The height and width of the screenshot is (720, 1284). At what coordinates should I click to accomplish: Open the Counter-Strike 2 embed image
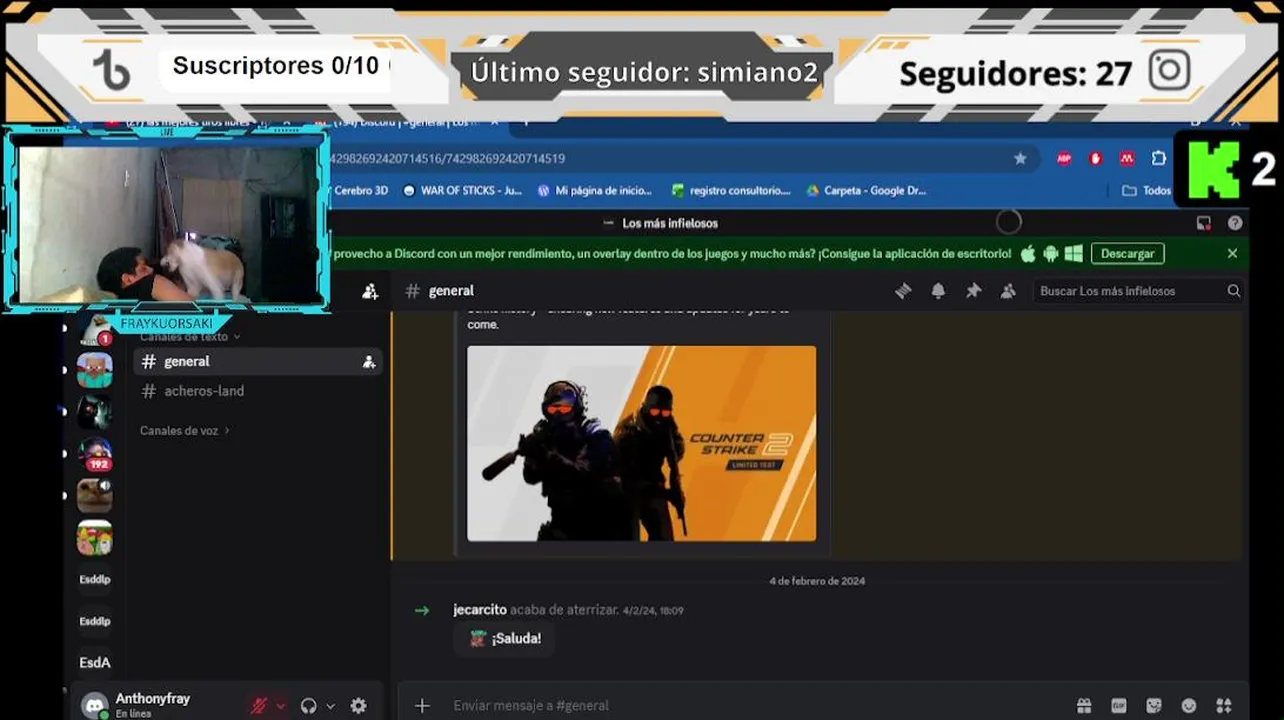click(x=641, y=444)
